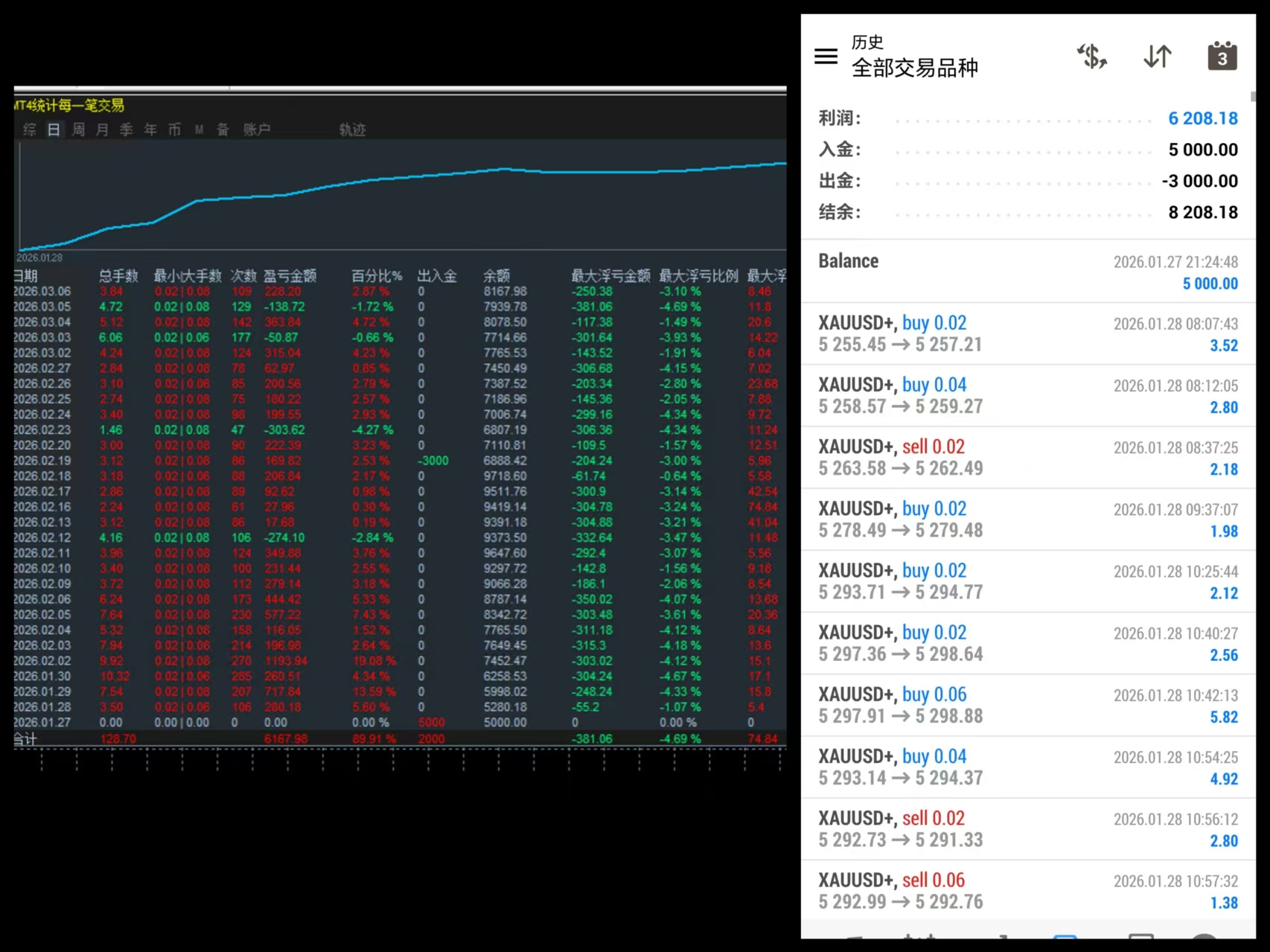Open the hamburger menu in the history panel
Viewport: 1270px width, 952px height.
tap(825, 56)
